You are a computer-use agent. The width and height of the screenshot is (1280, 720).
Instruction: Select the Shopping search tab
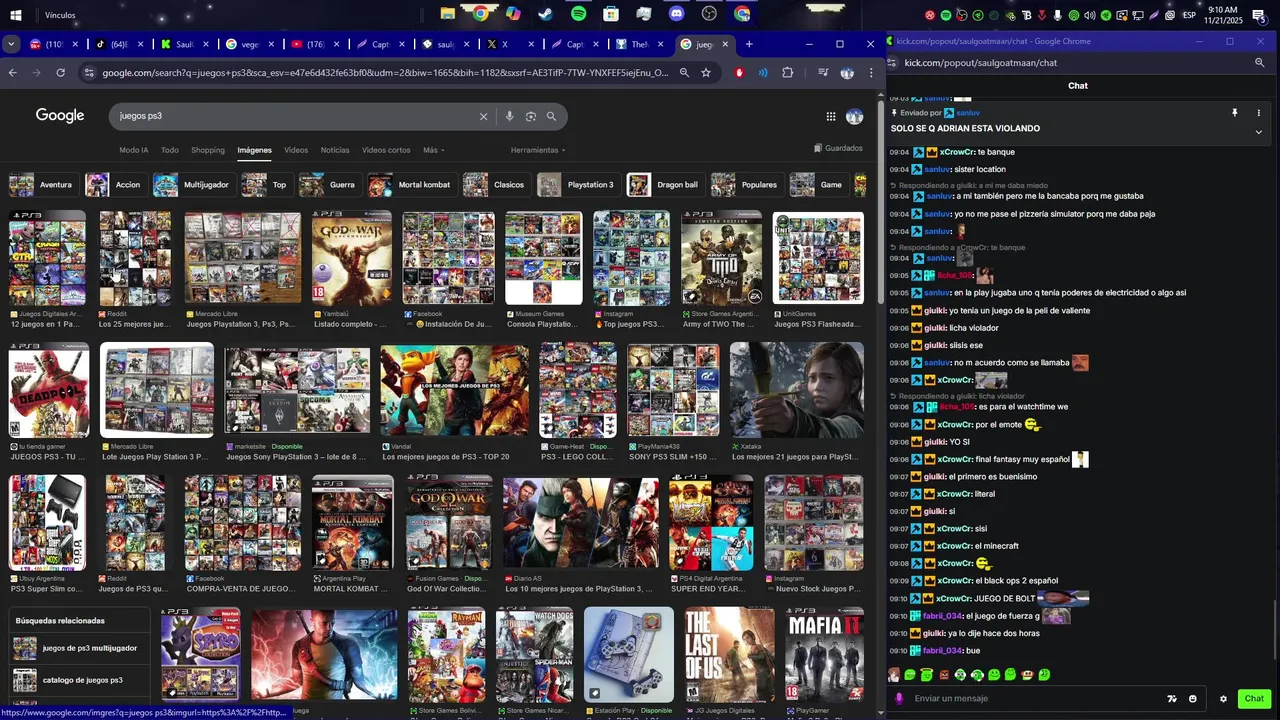[208, 150]
